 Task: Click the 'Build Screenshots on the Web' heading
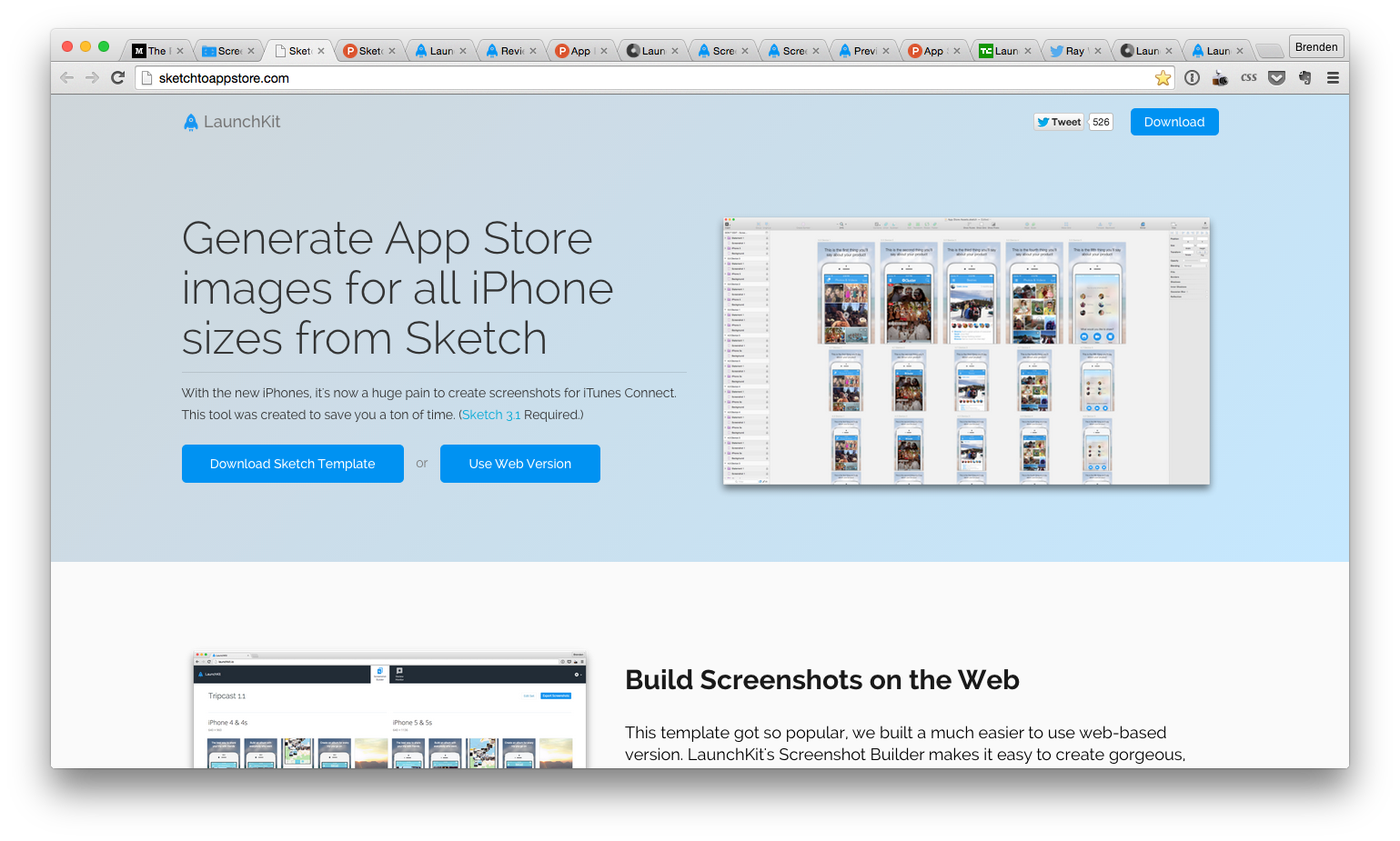click(x=822, y=680)
